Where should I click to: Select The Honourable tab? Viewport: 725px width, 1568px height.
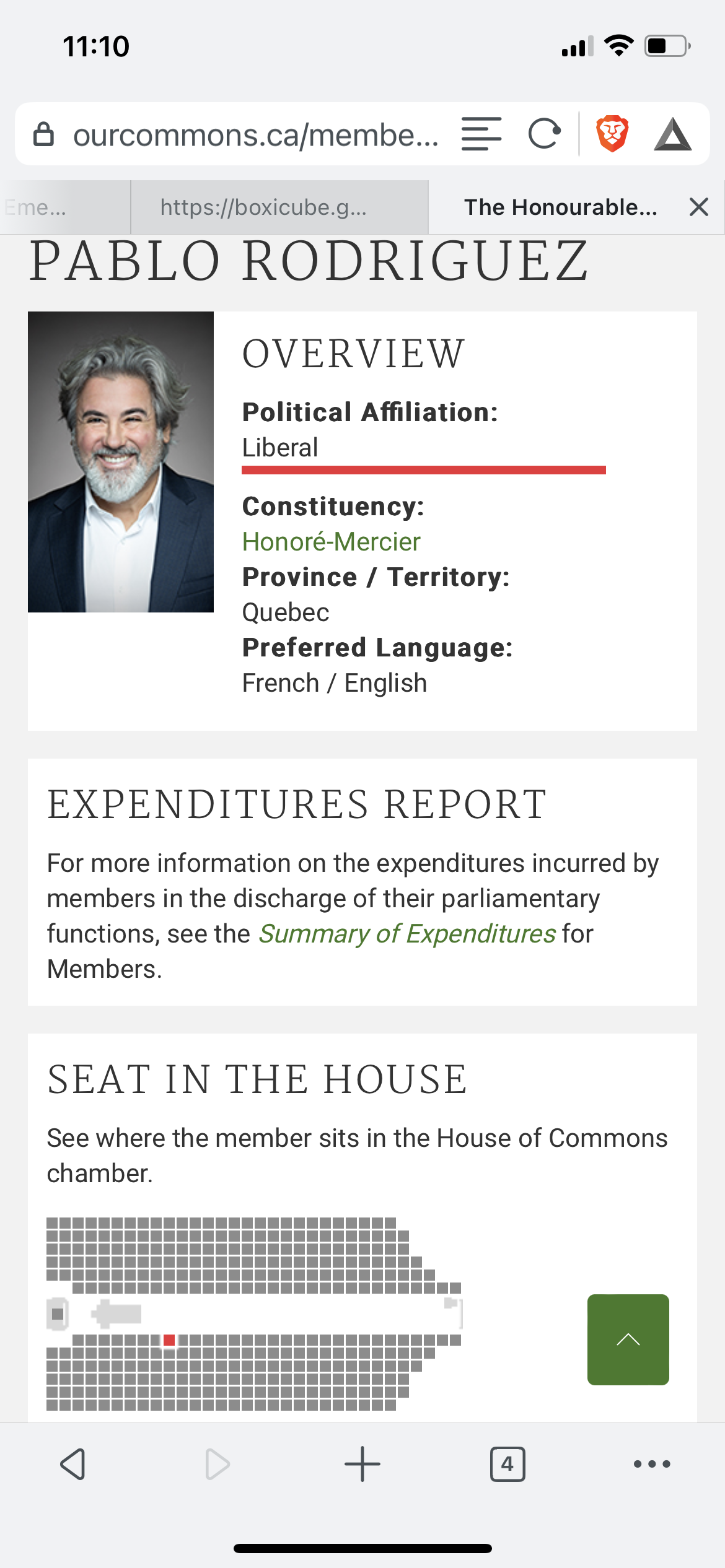pyautogui.click(x=561, y=207)
